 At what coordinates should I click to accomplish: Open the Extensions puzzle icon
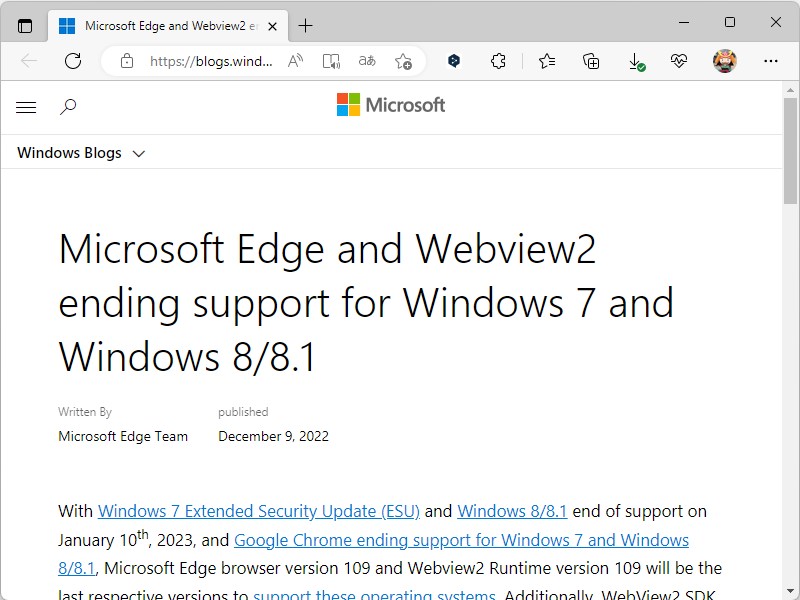[498, 60]
